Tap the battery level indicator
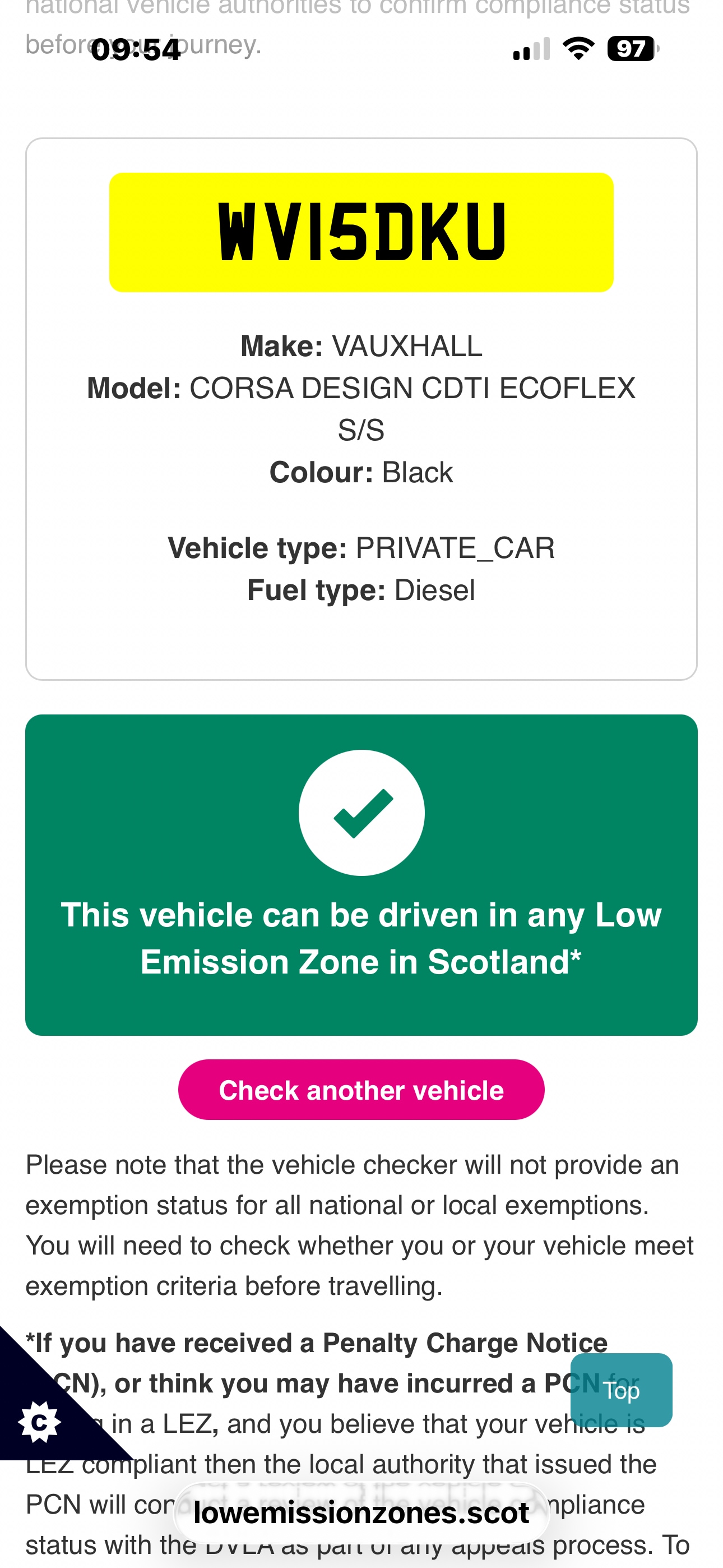This screenshot has height=1568, width=723. click(x=632, y=48)
